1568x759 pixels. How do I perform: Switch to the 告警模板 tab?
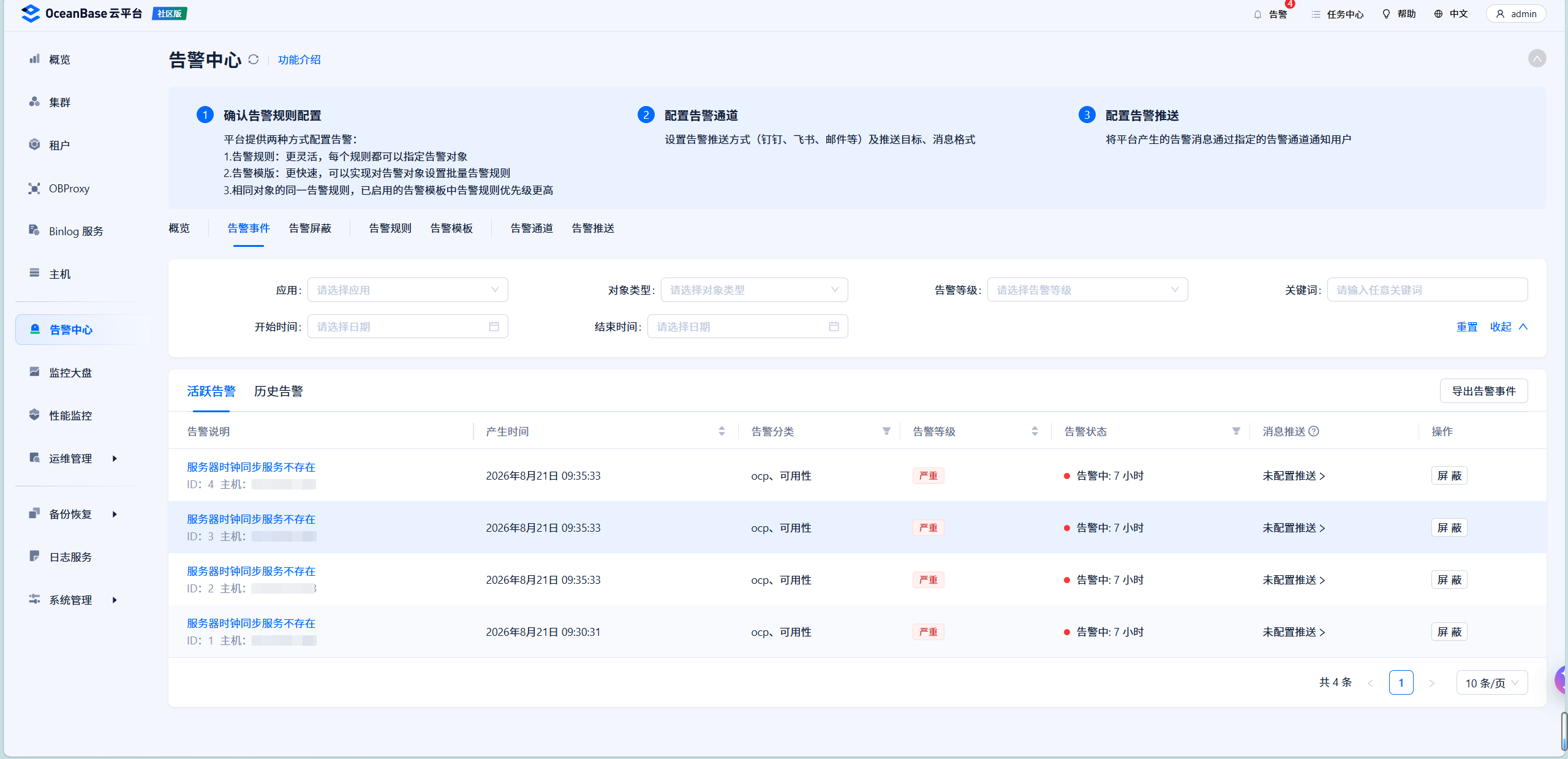(451, 228)
